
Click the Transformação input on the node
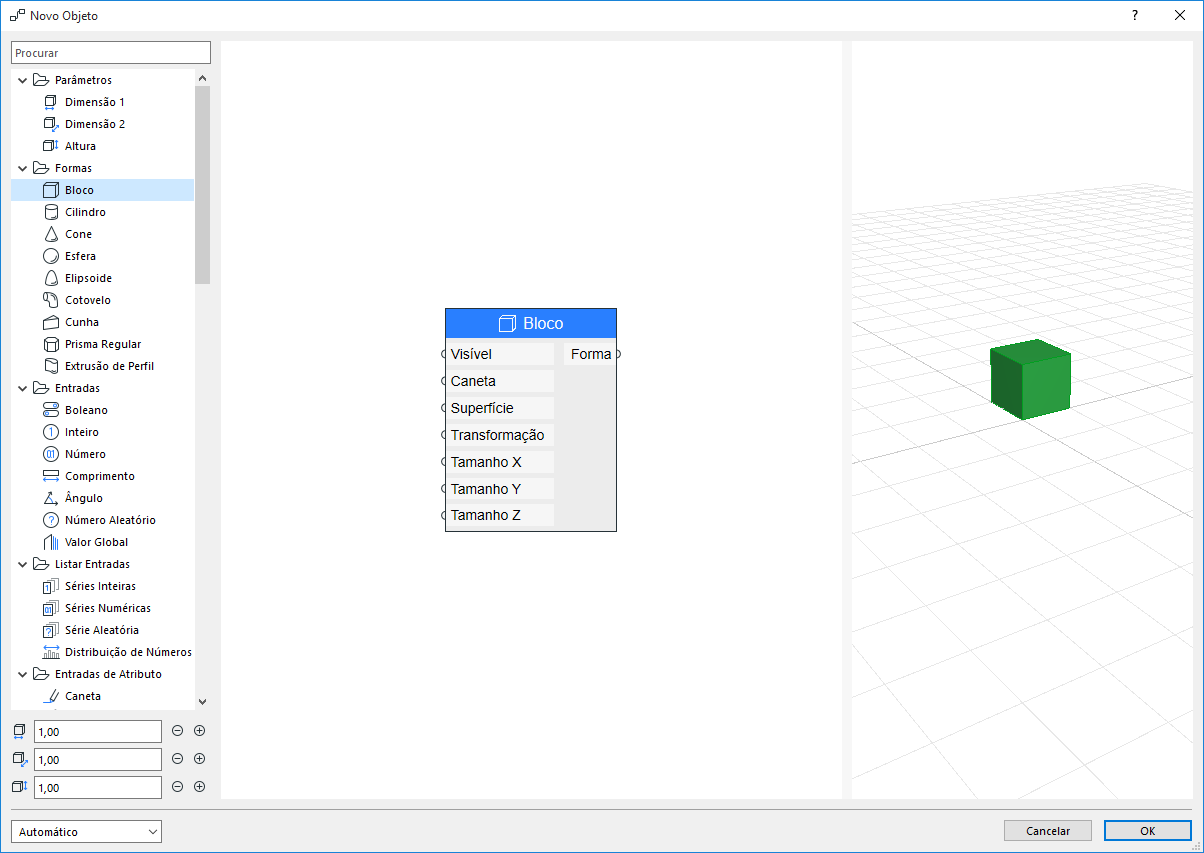click(499, 435)
